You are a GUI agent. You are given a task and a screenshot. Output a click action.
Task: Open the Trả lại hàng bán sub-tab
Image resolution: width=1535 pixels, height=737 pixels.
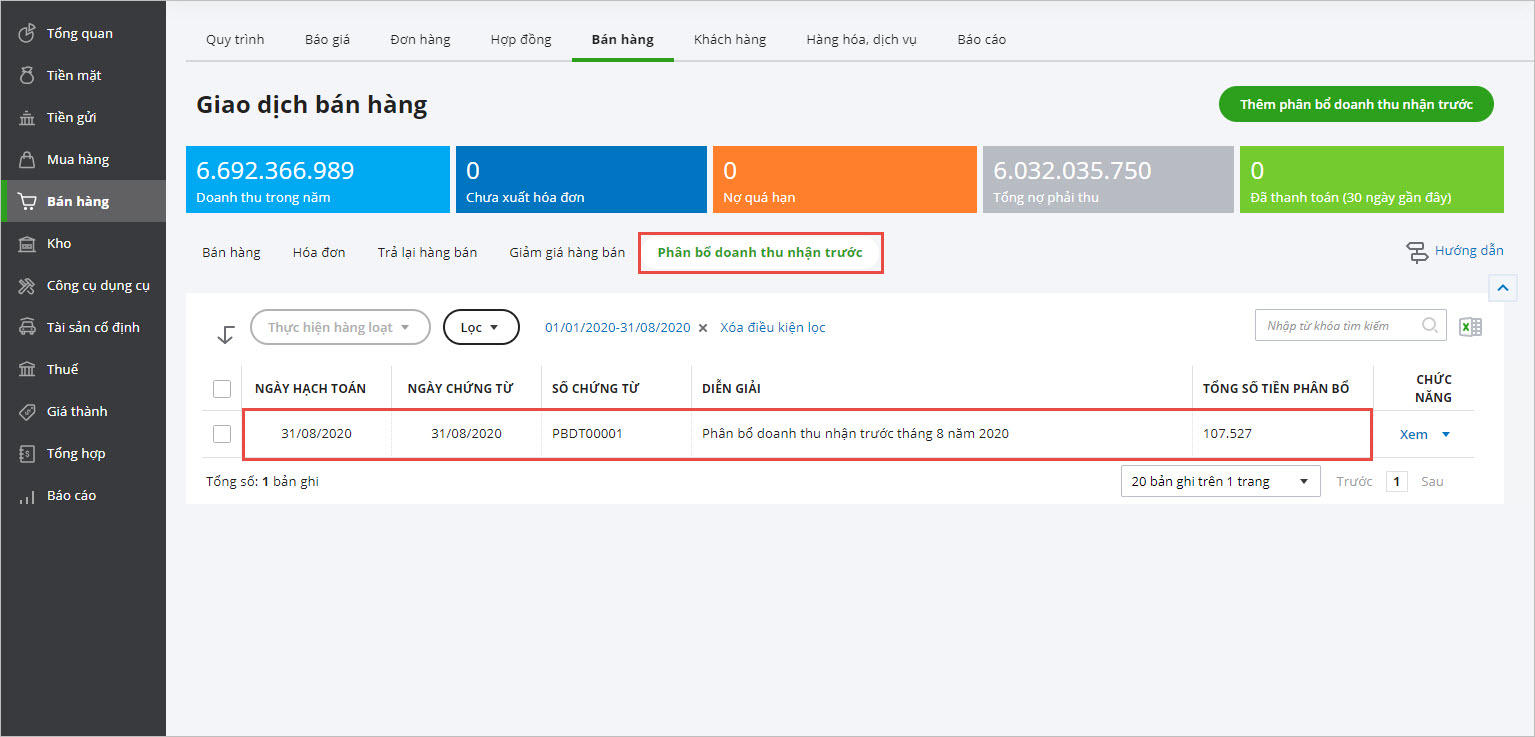point(427,252)
